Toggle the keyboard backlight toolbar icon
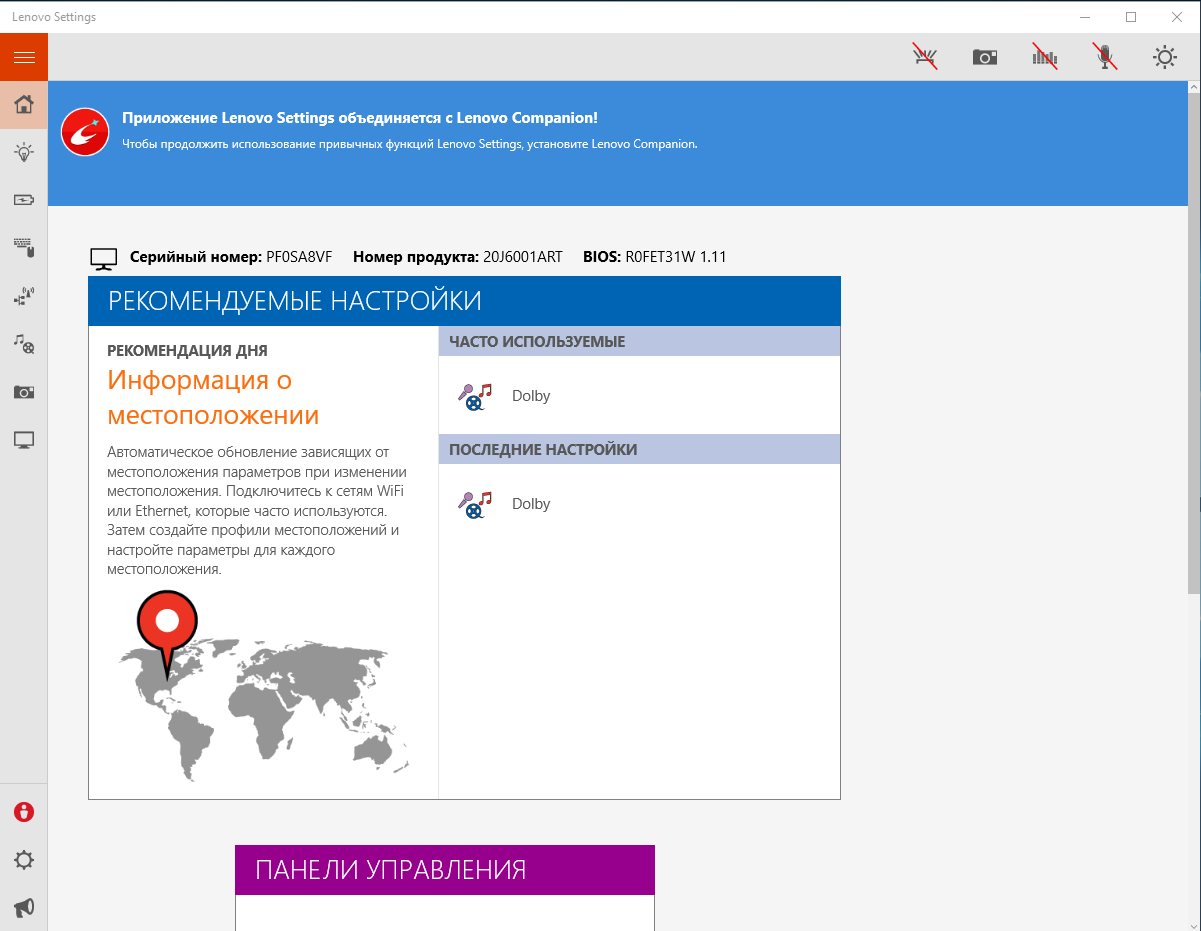 tap(925, 57)
